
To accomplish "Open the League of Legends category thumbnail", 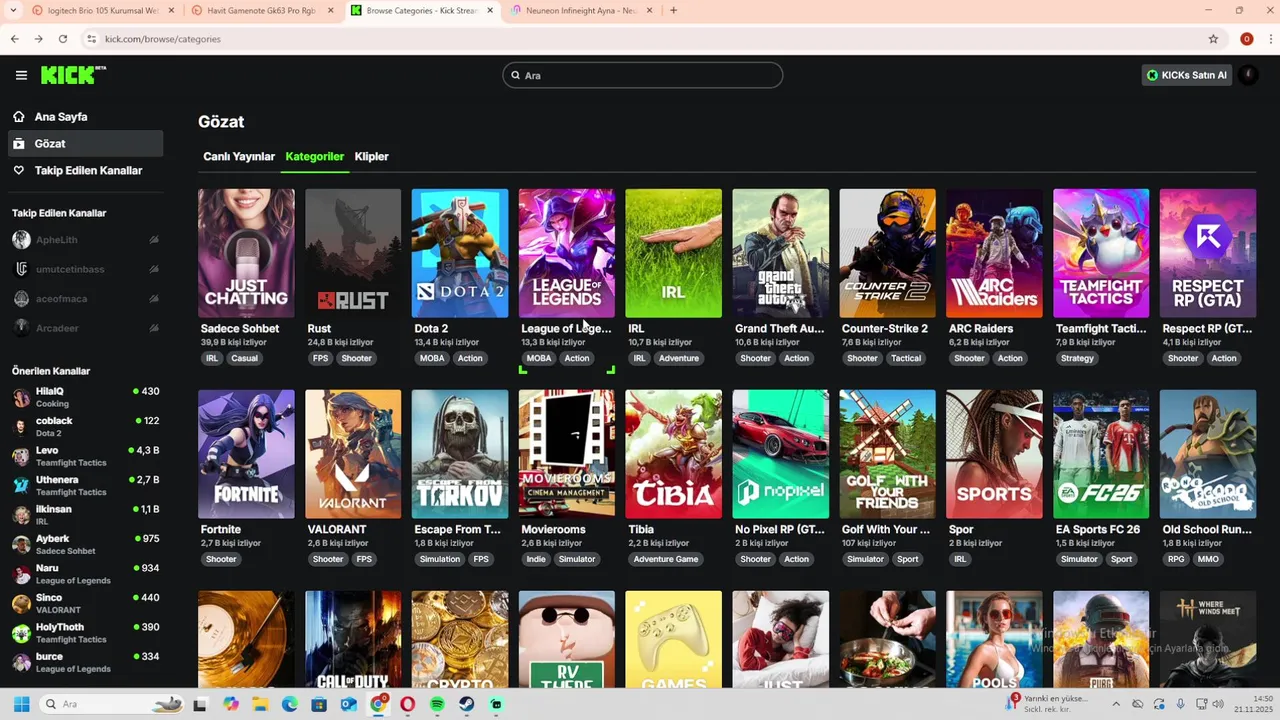I will tap(567, 253).
